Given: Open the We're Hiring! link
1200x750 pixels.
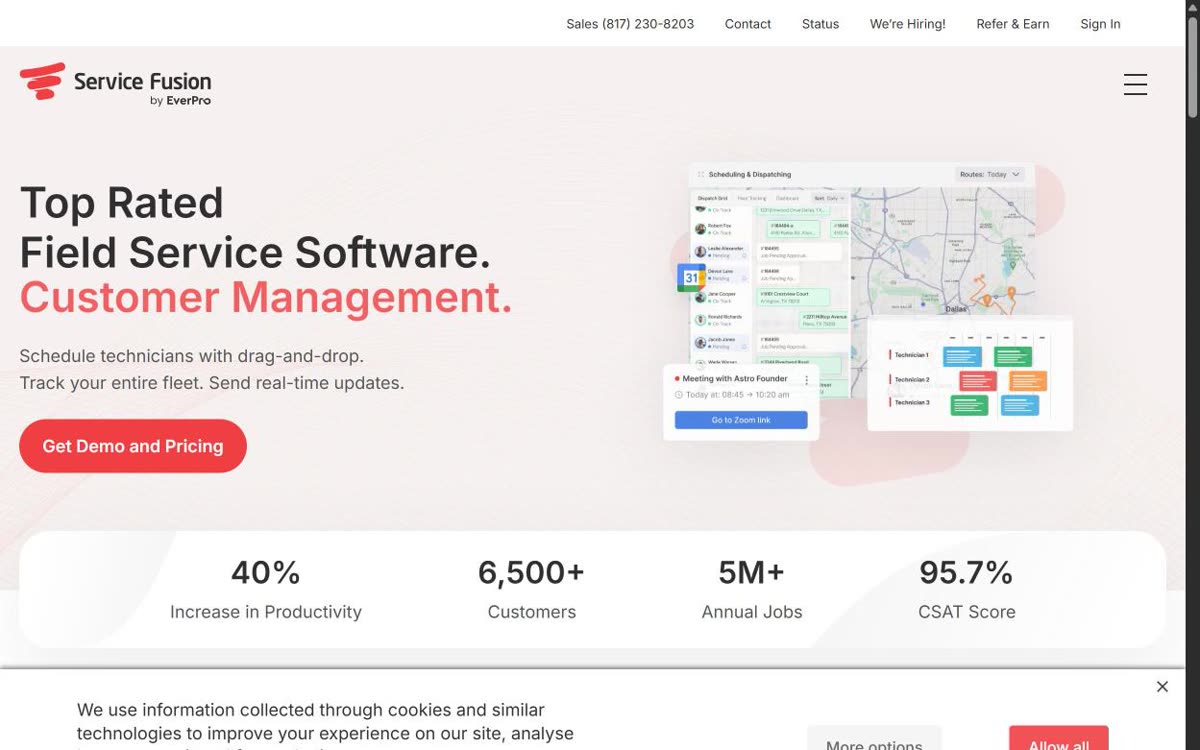Looking at the screenshot, I should tap(908, 24).
